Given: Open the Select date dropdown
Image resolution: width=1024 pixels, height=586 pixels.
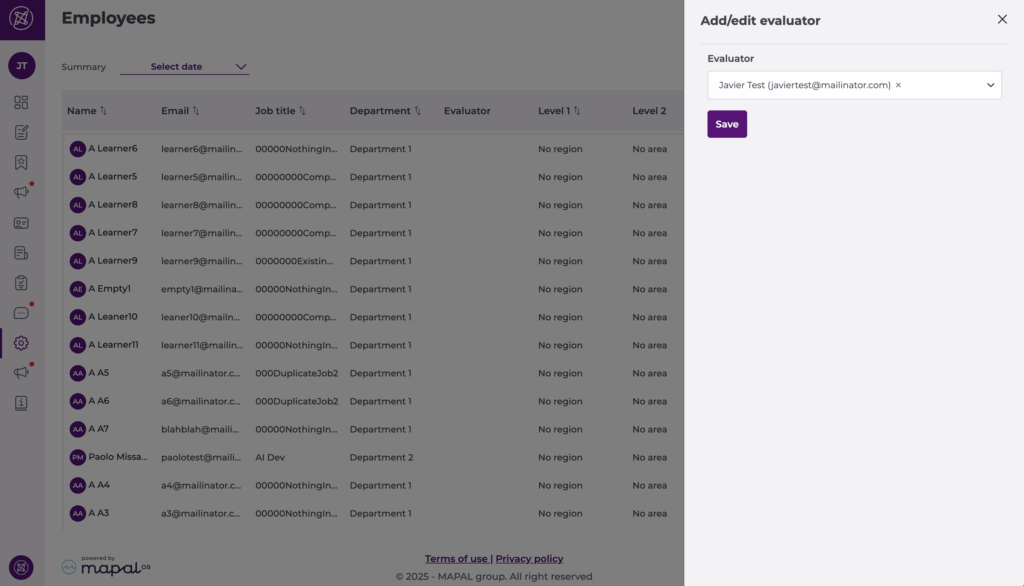Looking at the screenshot, I should tap(185, 67).
